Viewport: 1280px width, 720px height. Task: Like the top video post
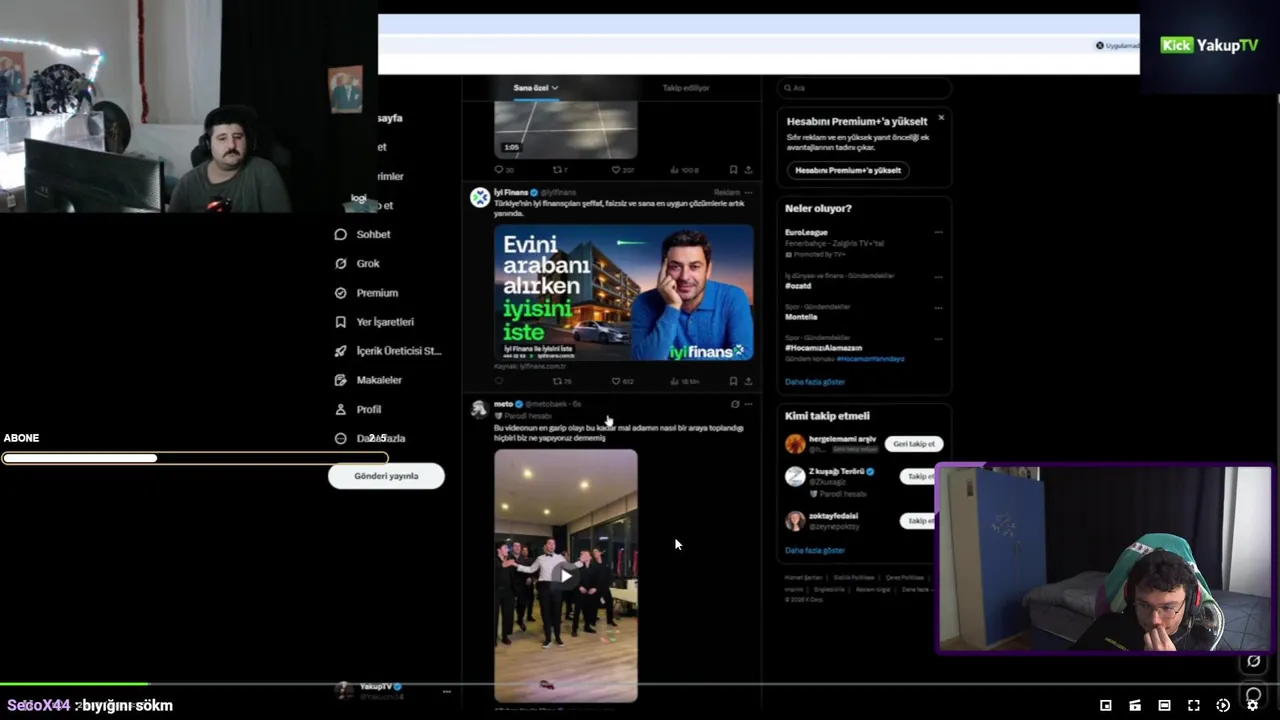click(x=617, y=170)
